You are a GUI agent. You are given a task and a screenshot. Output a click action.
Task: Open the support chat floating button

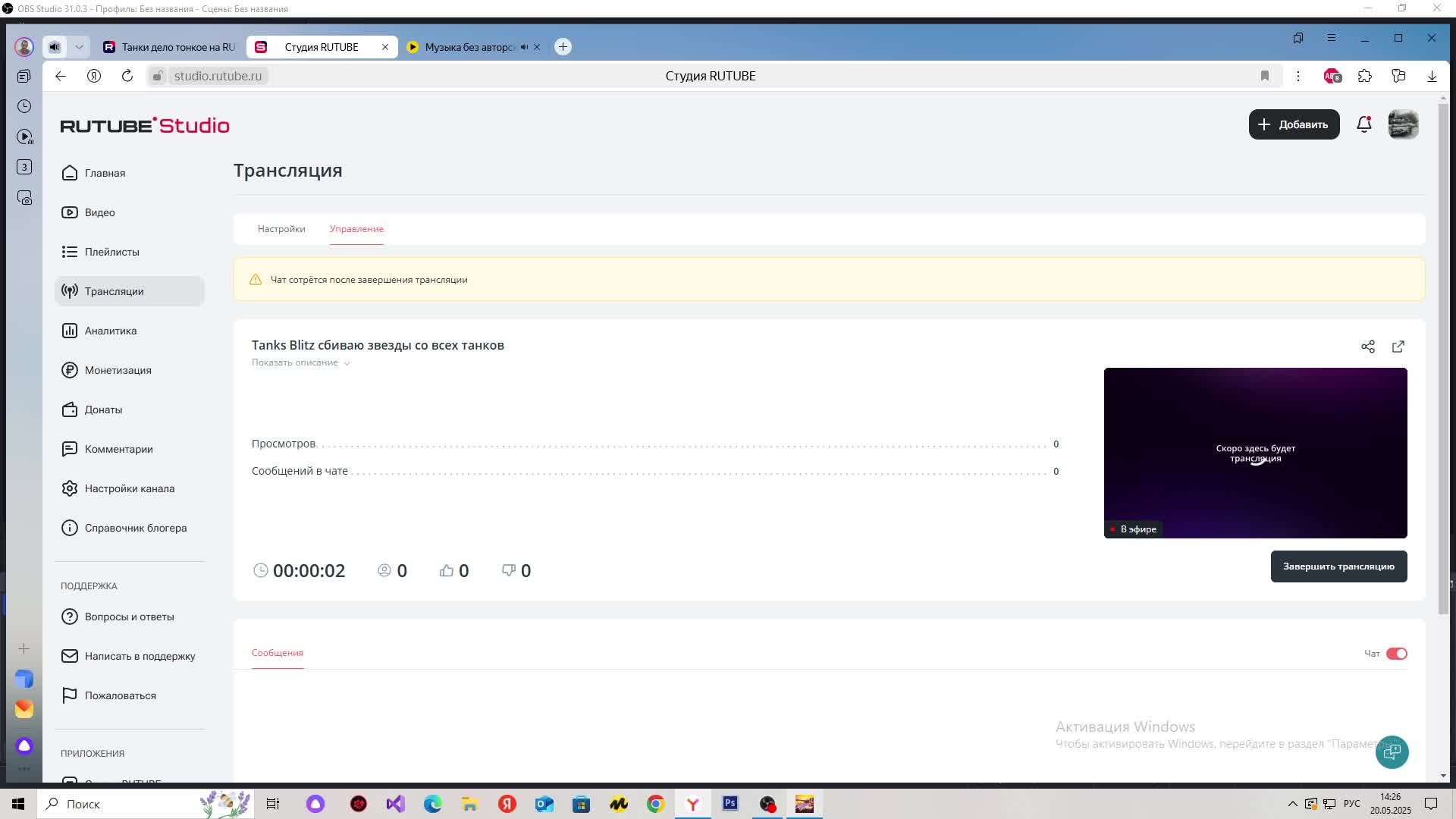click(x=1392, y=752)
